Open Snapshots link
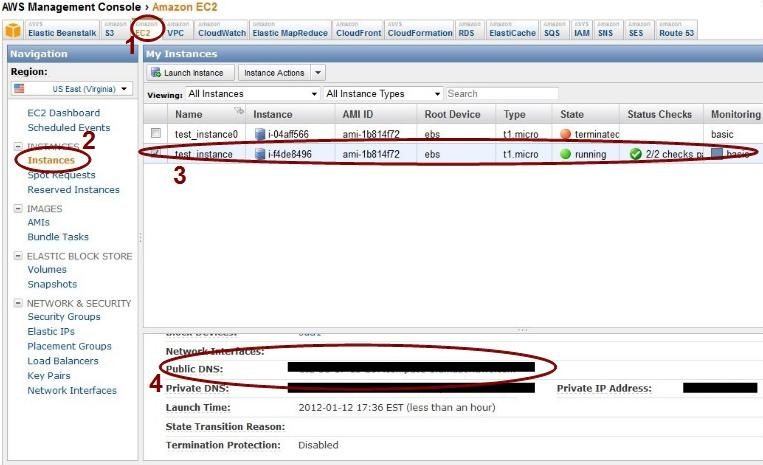The height and width of the screenshot is (465, 763). pos(52,284)
